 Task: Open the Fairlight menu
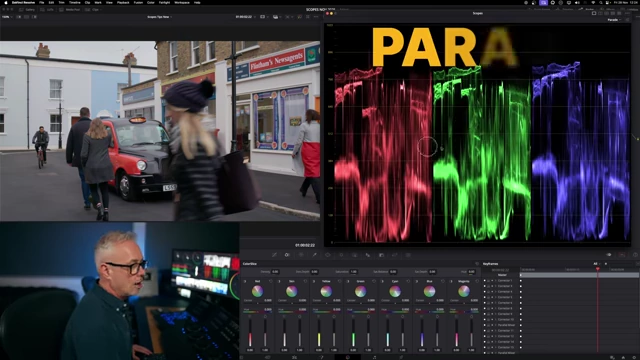[164, 2]
